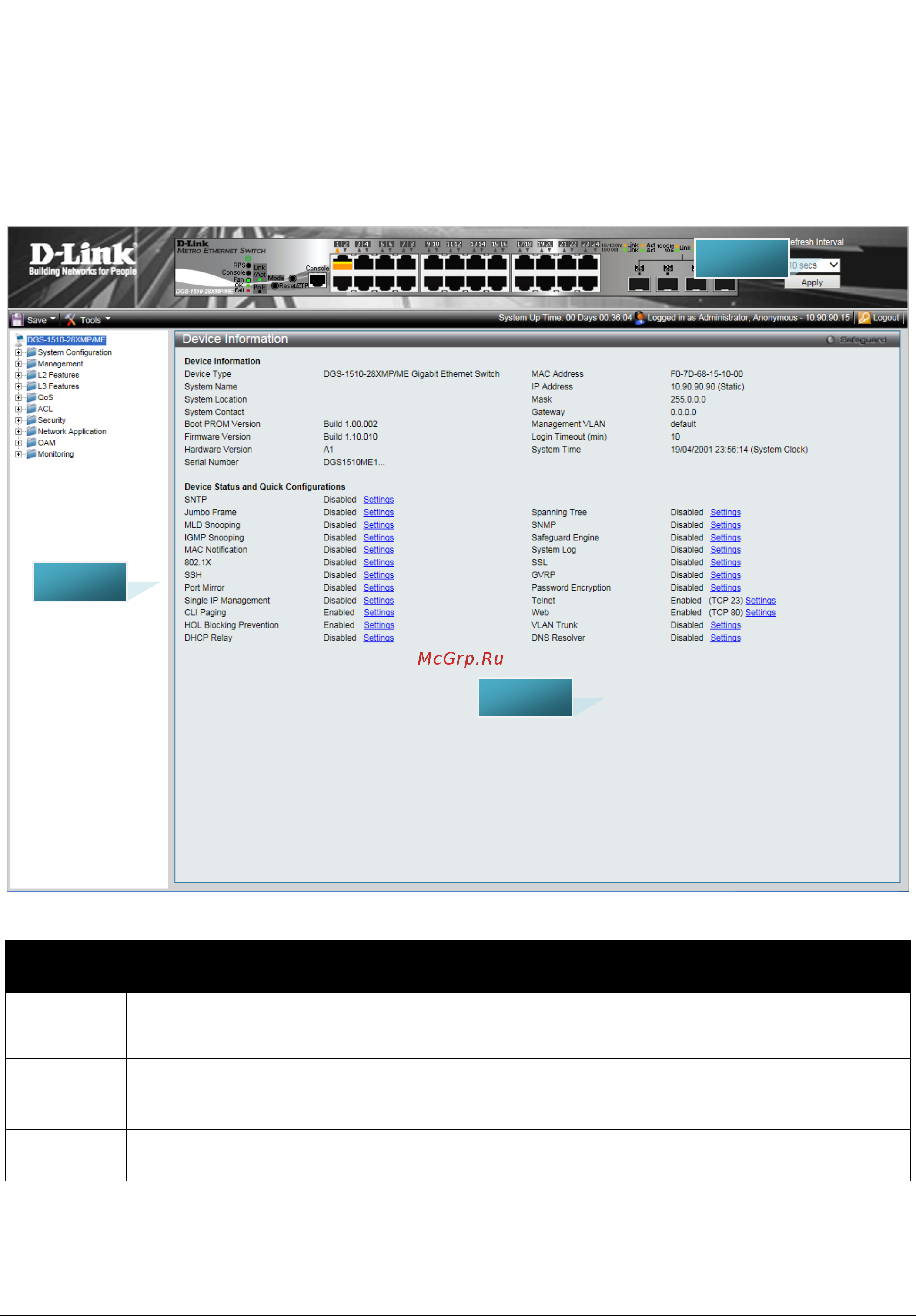Viewport: 916px width, 1316px height.
Task: Open Telnet TCP 23 Settings link
Action: 760,600
